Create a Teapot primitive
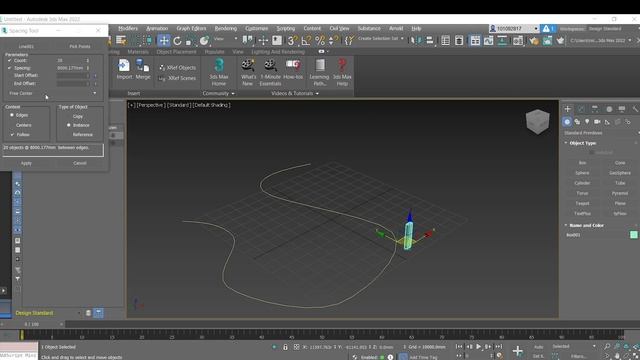The width and height of the screenshot is (640, 360). pos(582,203)
